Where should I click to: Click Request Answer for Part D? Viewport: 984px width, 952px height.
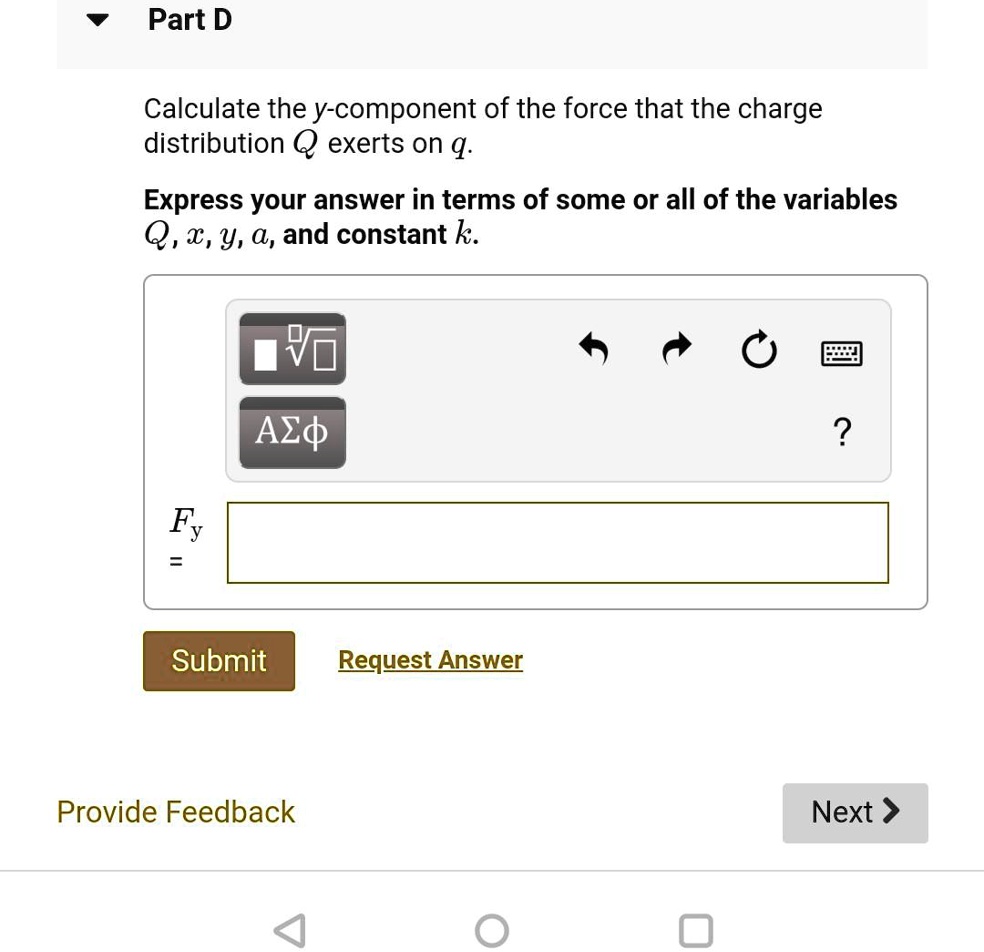[430, 659]
